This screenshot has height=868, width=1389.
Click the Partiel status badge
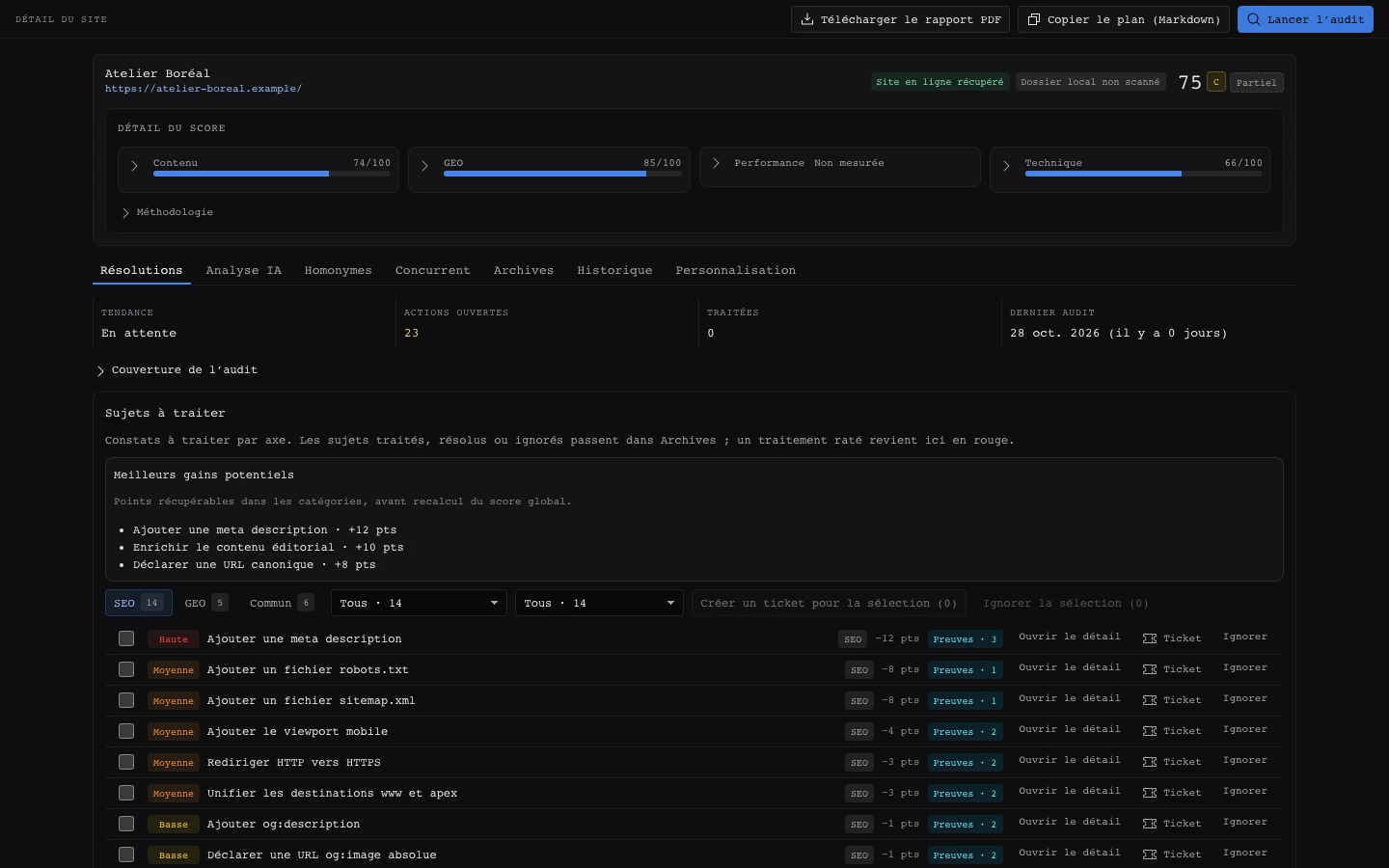coord(1257,82)
